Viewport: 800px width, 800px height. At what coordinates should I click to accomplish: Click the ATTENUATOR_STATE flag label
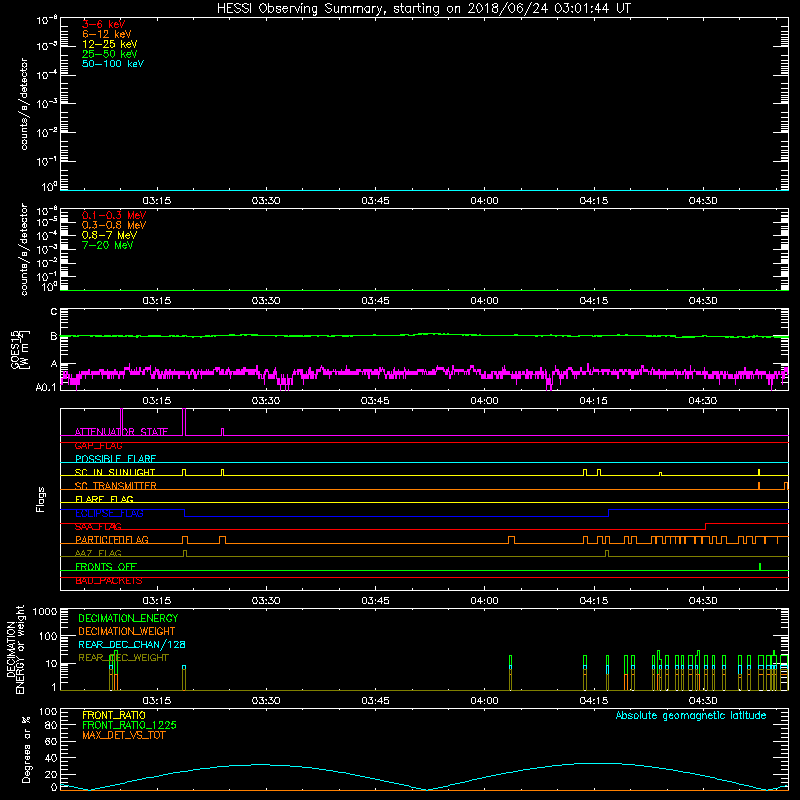121,432
